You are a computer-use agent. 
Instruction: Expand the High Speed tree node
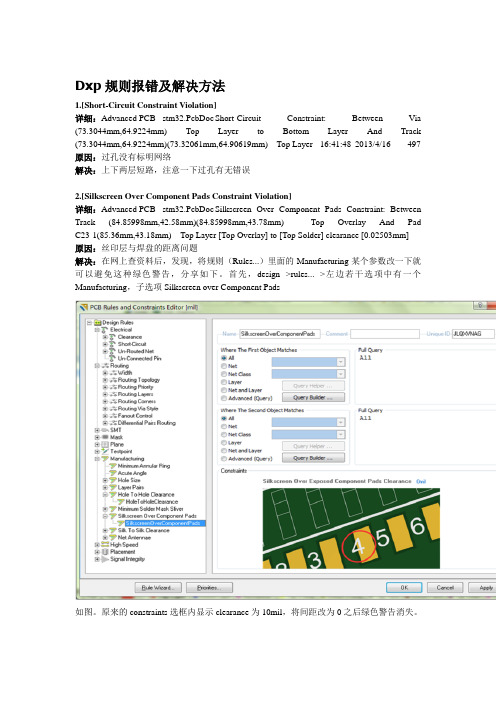click(97, 544)
